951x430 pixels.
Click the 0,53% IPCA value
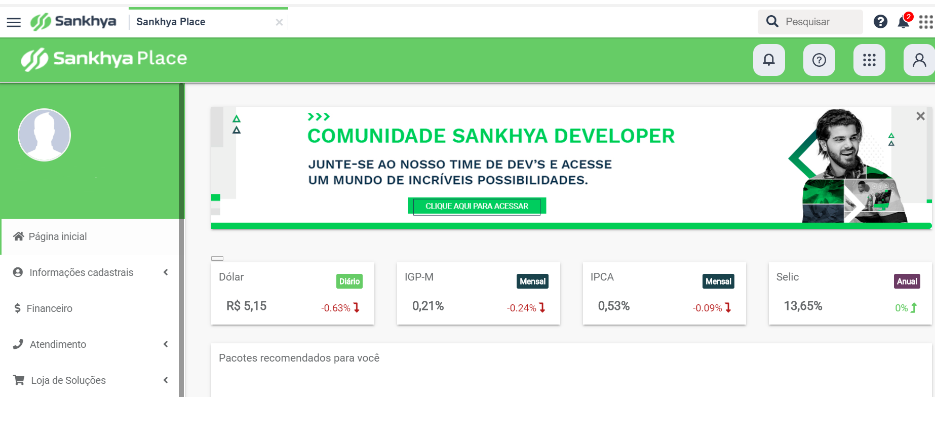click(614, 306)
